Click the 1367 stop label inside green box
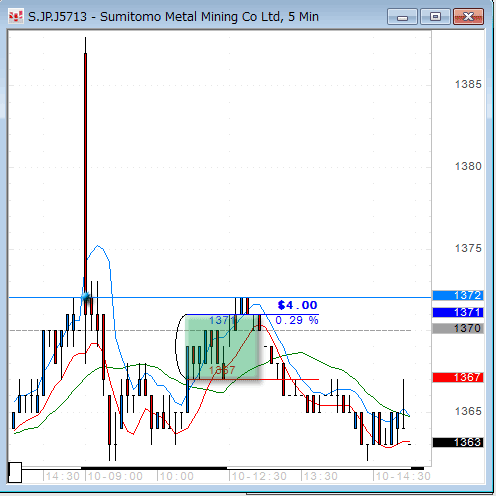This screenshot has width=496, height=496. click(222, 370)
